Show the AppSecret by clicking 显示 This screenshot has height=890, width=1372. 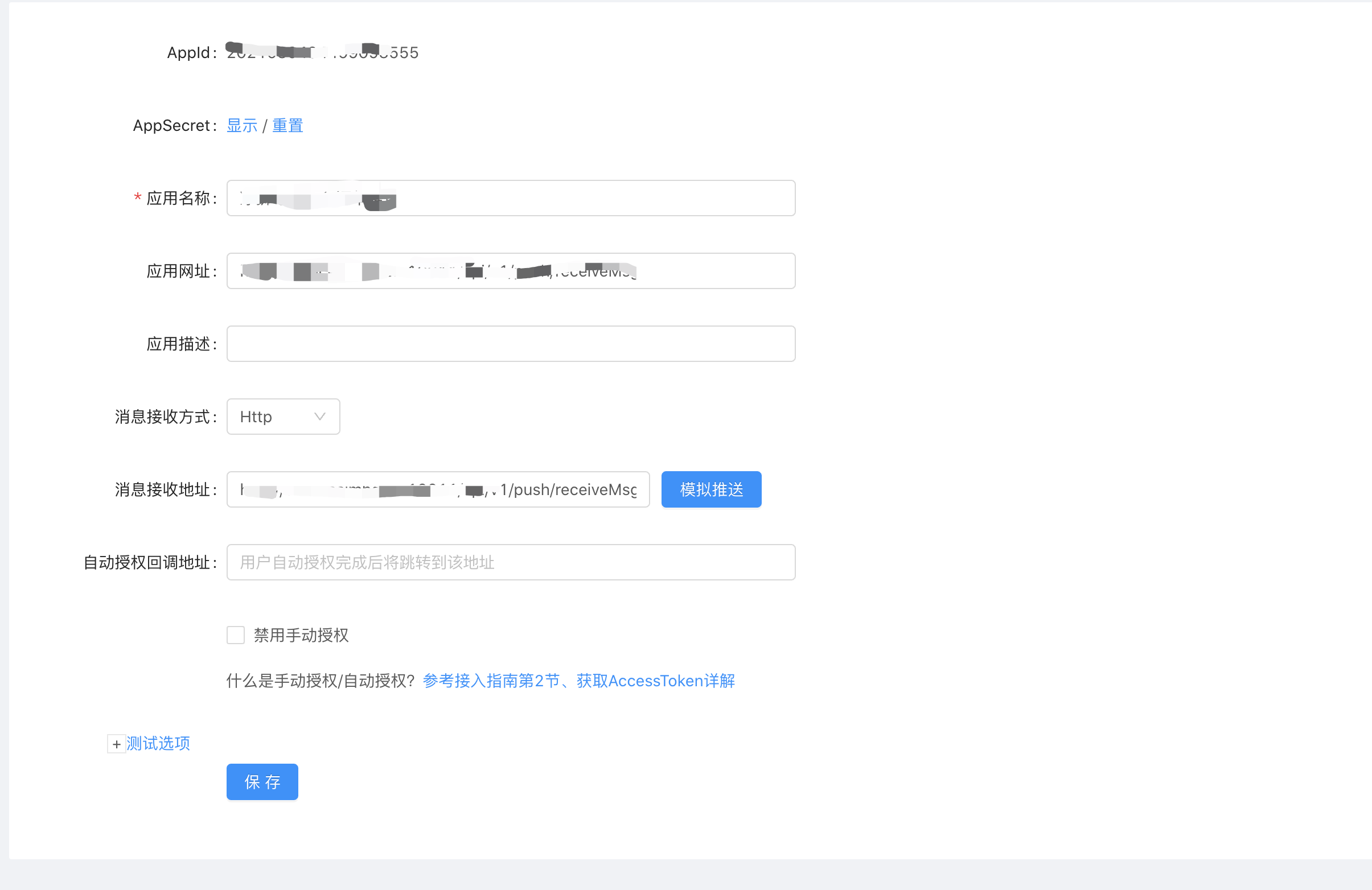[241, 125]
